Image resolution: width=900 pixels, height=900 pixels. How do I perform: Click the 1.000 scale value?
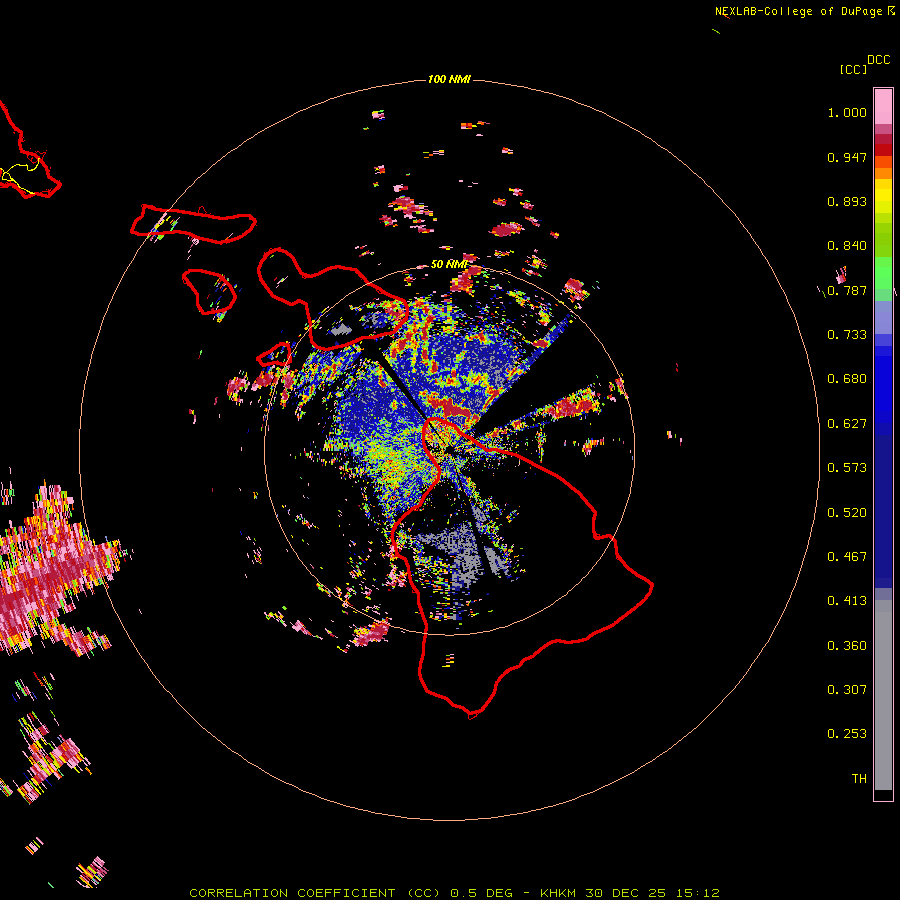[847, 112]
